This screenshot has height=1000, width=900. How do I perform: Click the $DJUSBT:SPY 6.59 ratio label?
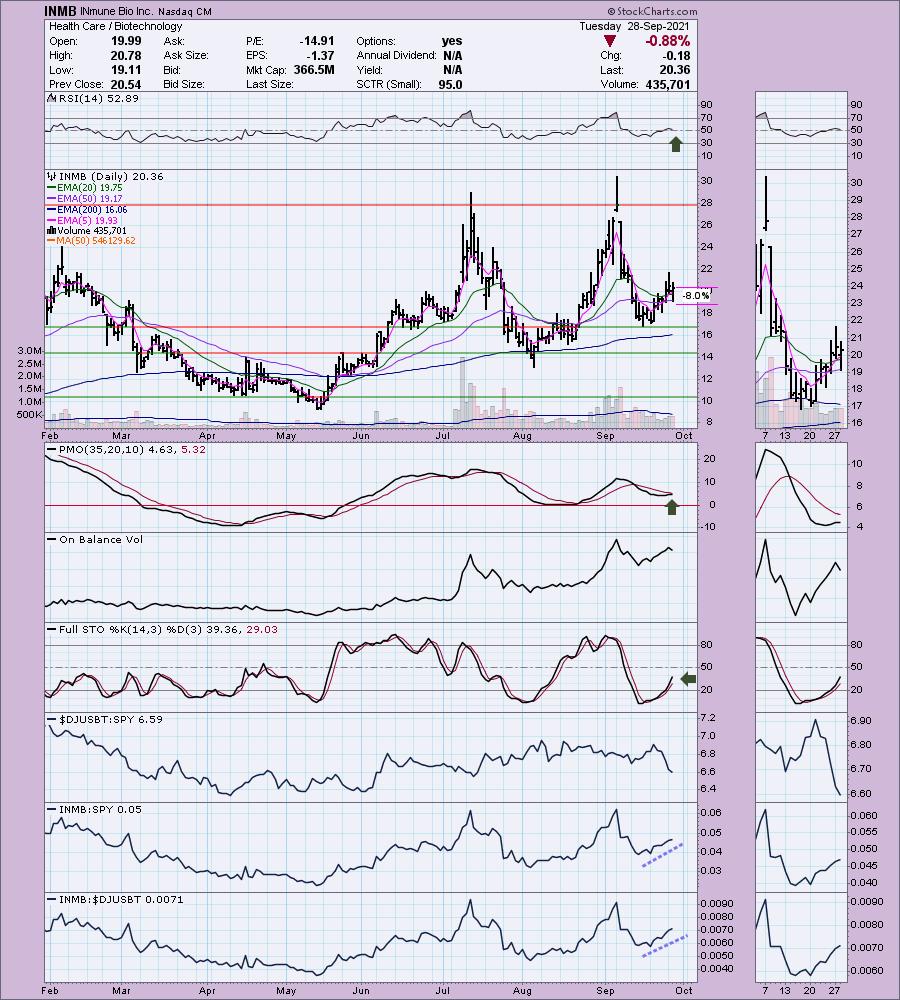pos(110,719)
